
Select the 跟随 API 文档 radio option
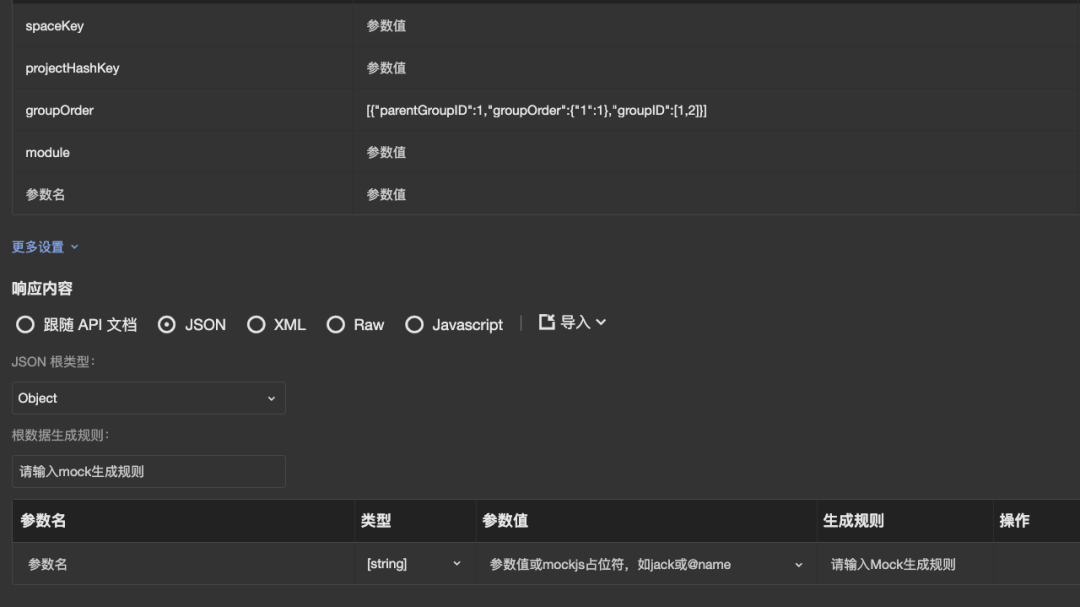25,325
